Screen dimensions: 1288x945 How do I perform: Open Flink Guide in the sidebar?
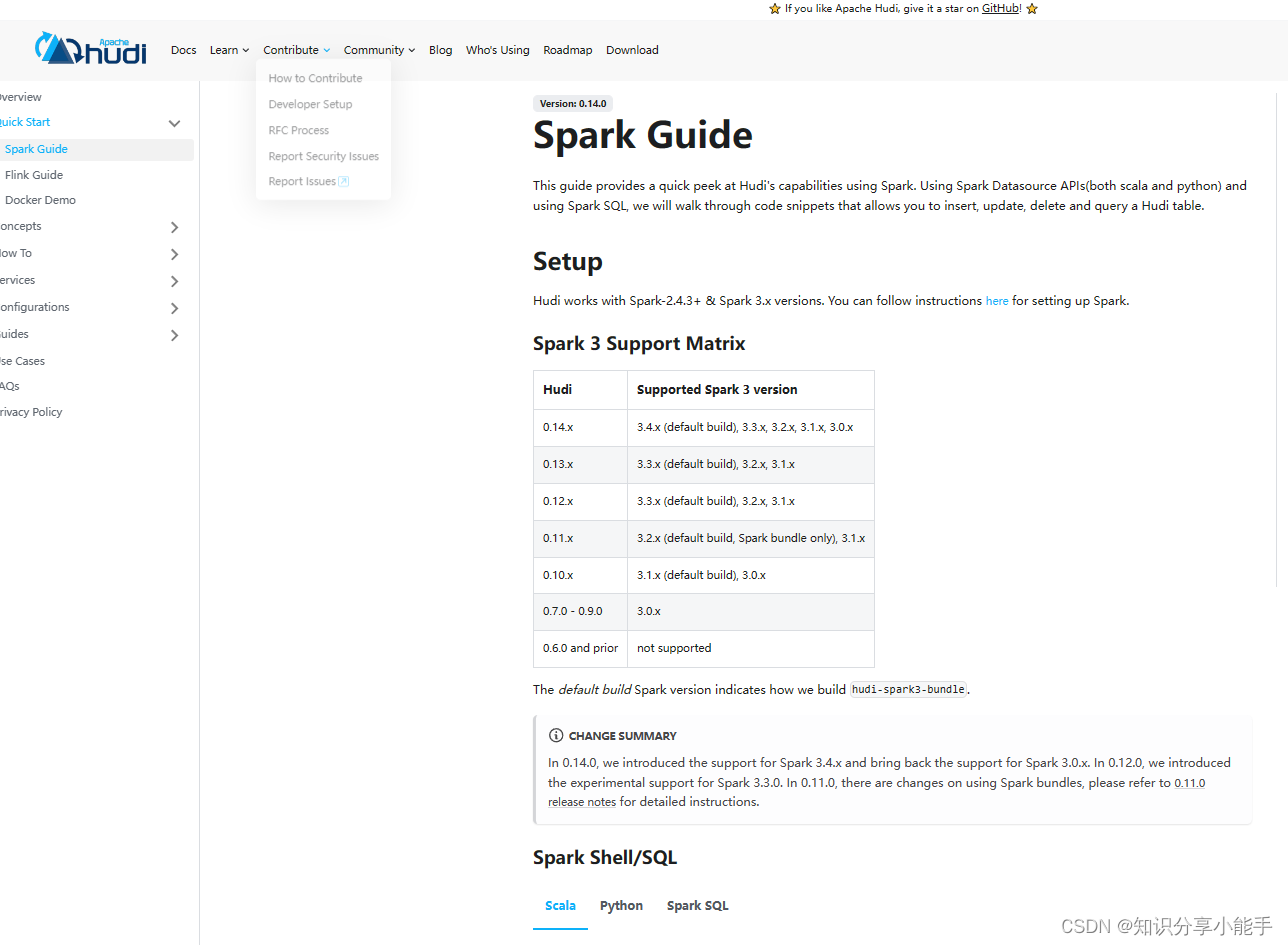coord(34,175)
